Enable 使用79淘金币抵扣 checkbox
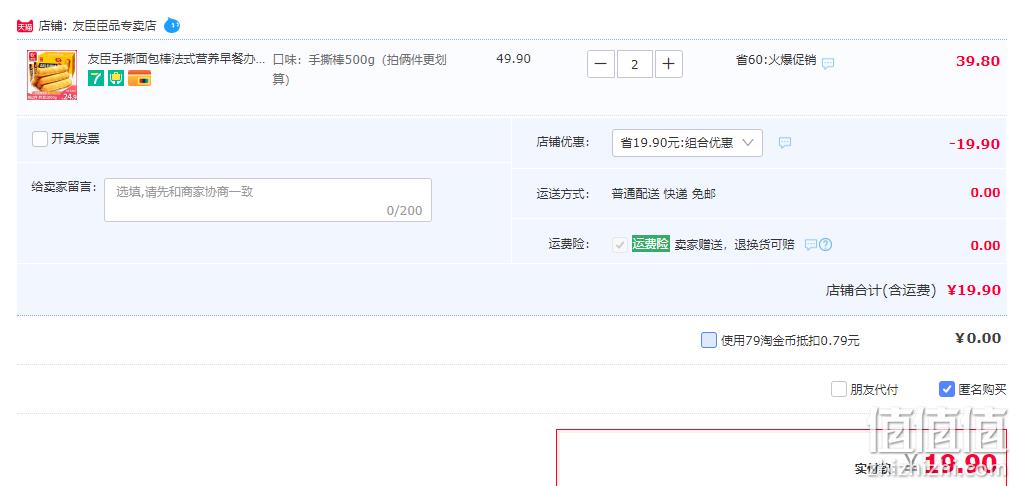1017x486 pixels. 709,340
